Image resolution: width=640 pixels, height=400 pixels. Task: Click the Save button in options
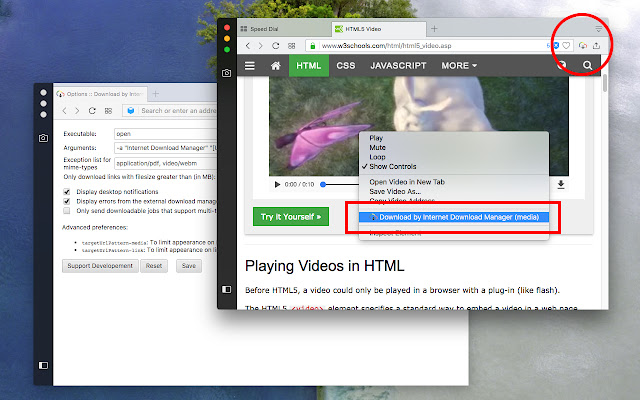189,266
